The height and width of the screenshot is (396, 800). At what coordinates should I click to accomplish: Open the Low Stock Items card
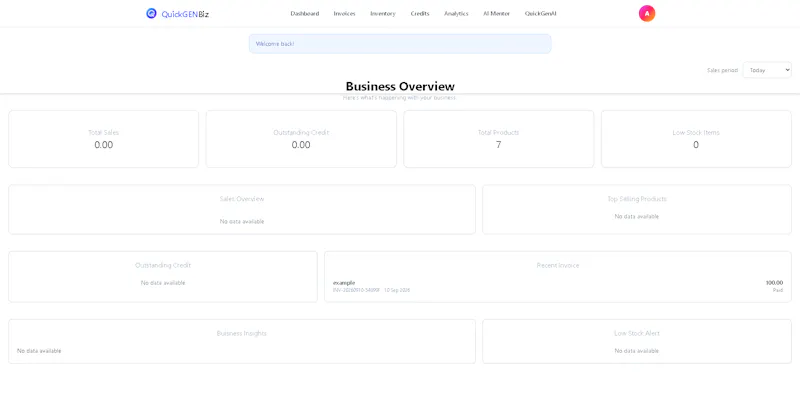[696, 139]
